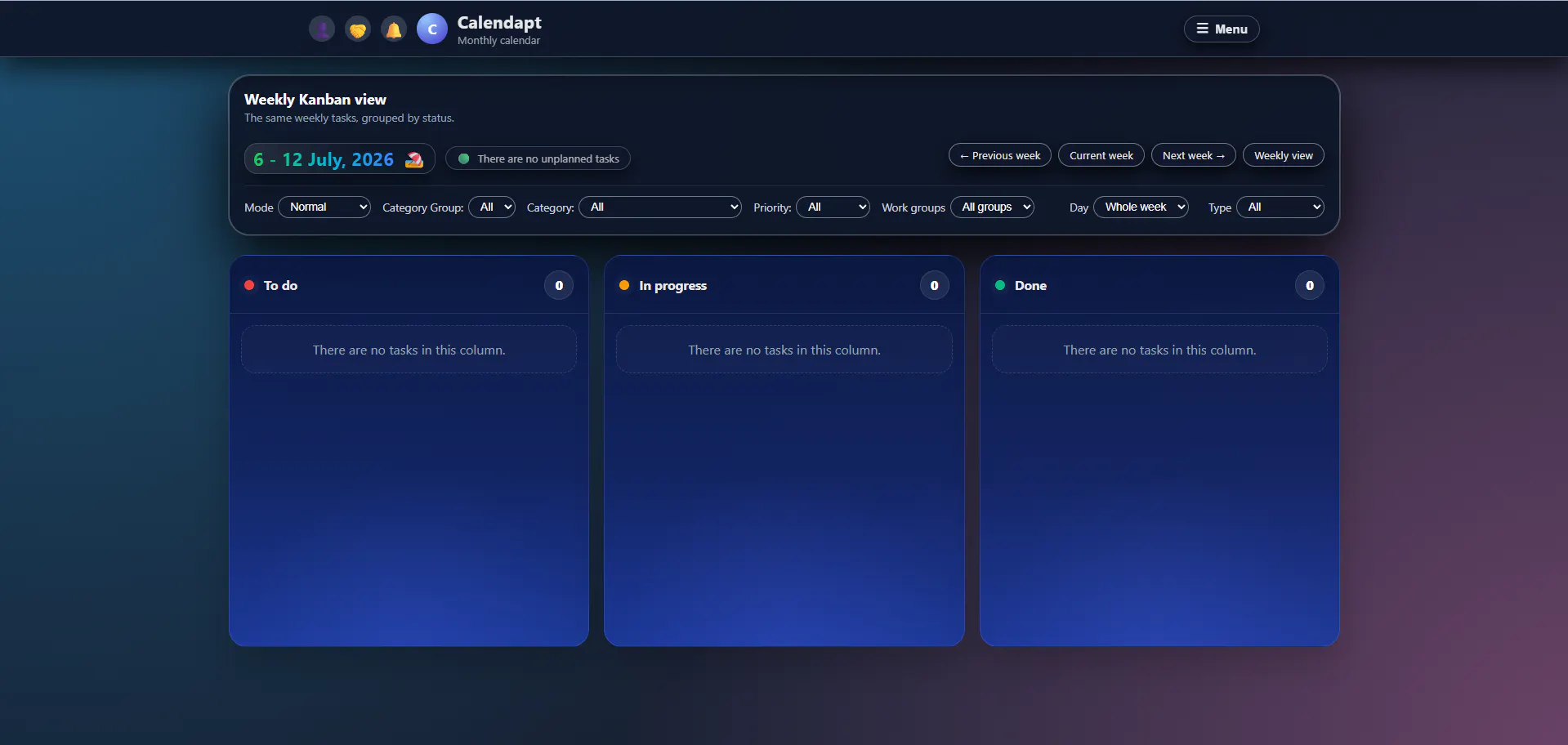This screenshot has height=745, width=1568.
Task: Jump to Current week
Action: click(x=1101, y=155)
